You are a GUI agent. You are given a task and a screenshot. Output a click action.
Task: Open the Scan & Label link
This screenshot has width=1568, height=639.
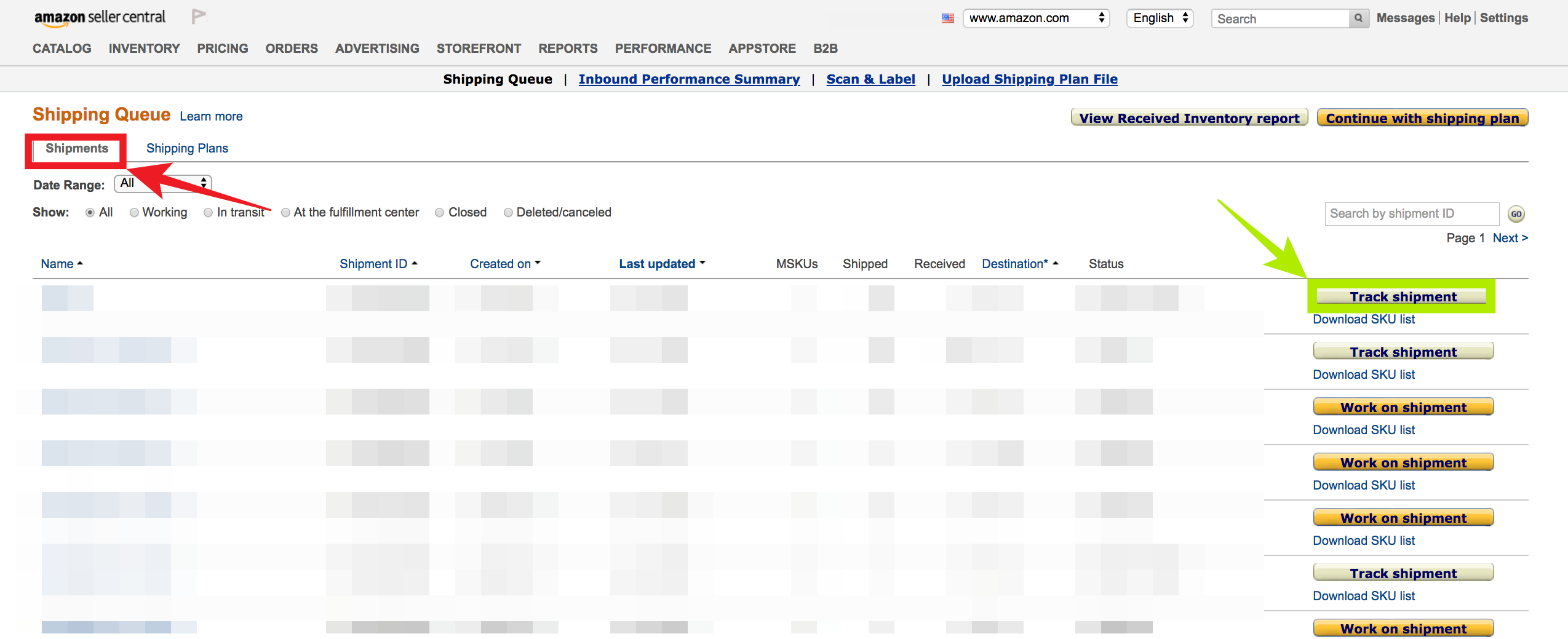point(870,79)
